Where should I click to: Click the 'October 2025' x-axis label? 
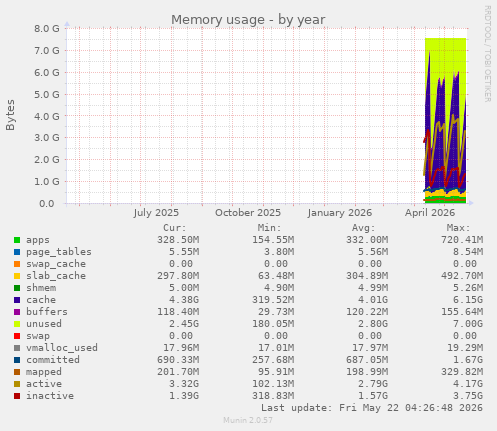248,213
